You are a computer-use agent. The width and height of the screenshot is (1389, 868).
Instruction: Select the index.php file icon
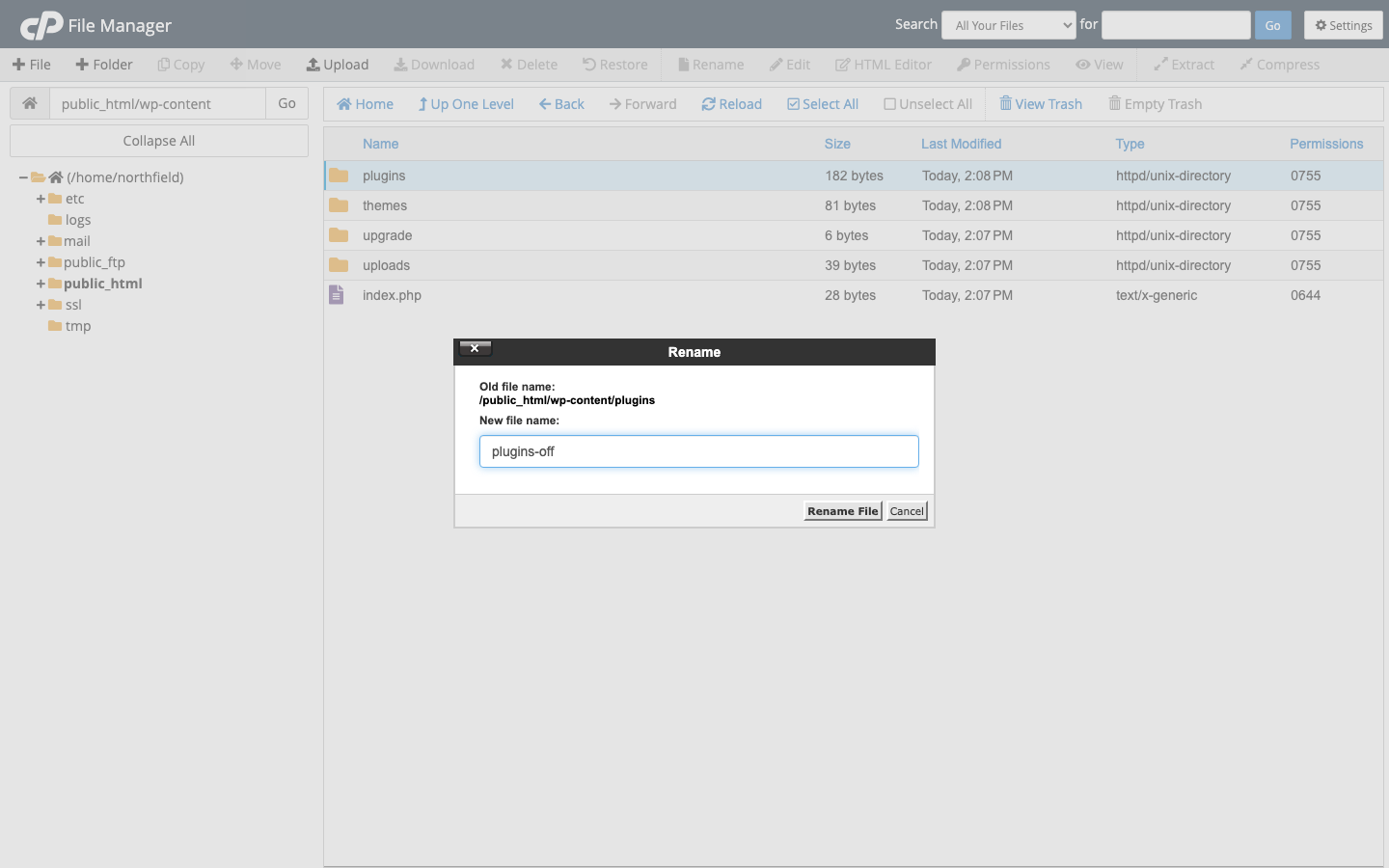click(x=336, y=295)
